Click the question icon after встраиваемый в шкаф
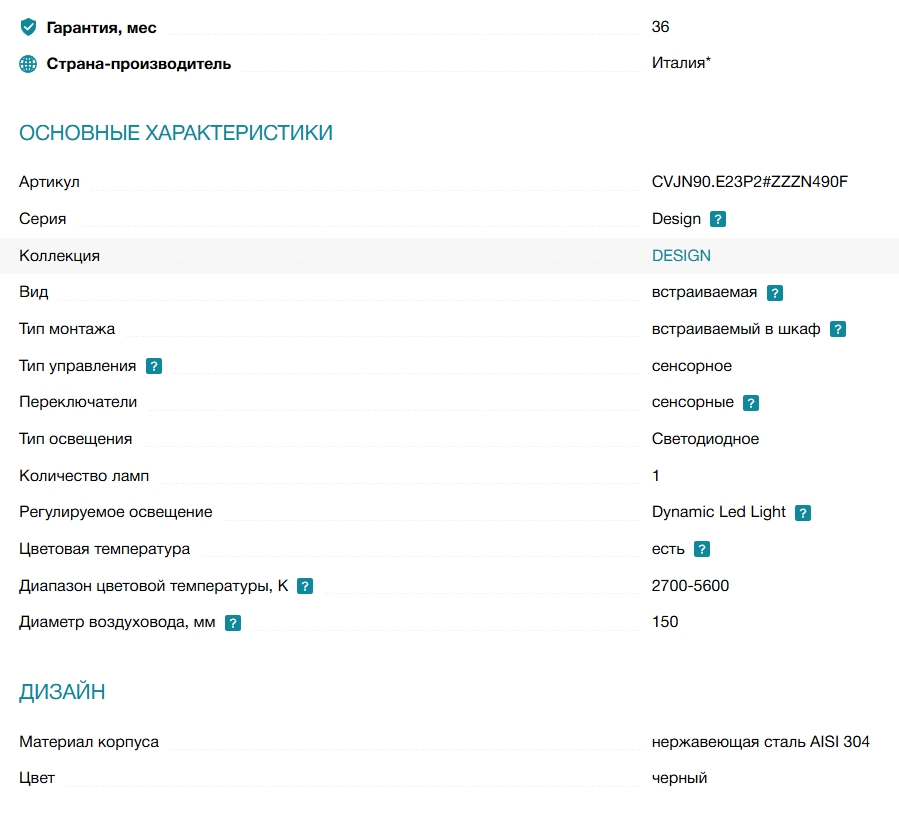Viewport: 899px width, 814px height. pos(838,330)
